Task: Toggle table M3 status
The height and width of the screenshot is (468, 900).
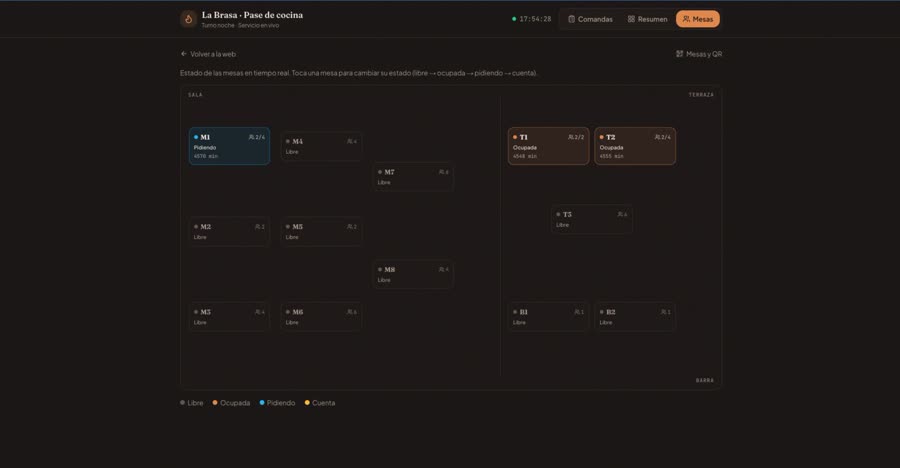Action: pos(229,317)
